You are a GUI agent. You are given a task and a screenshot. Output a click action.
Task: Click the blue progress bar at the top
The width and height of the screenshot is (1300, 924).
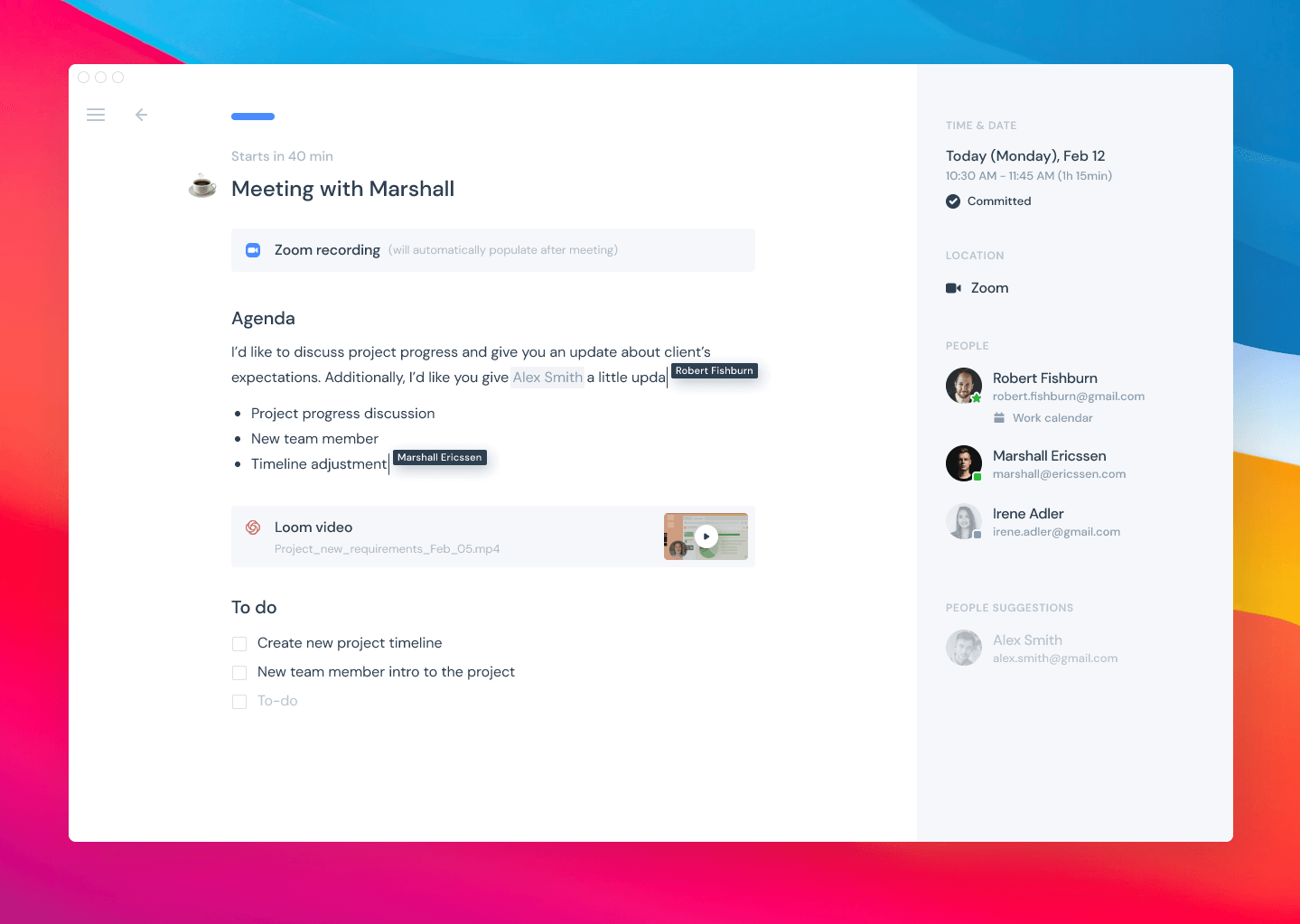tap(252, 116)
